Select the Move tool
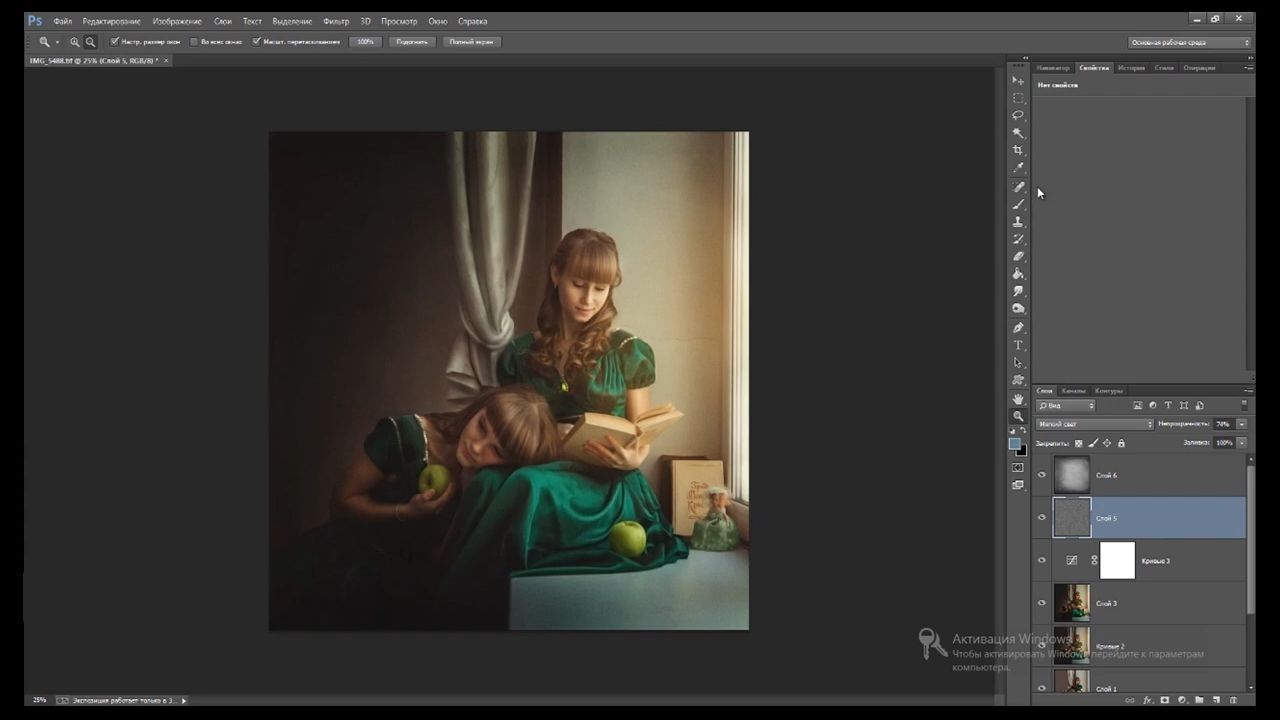The image size is (1280, 720). [x=1018, y=80]
